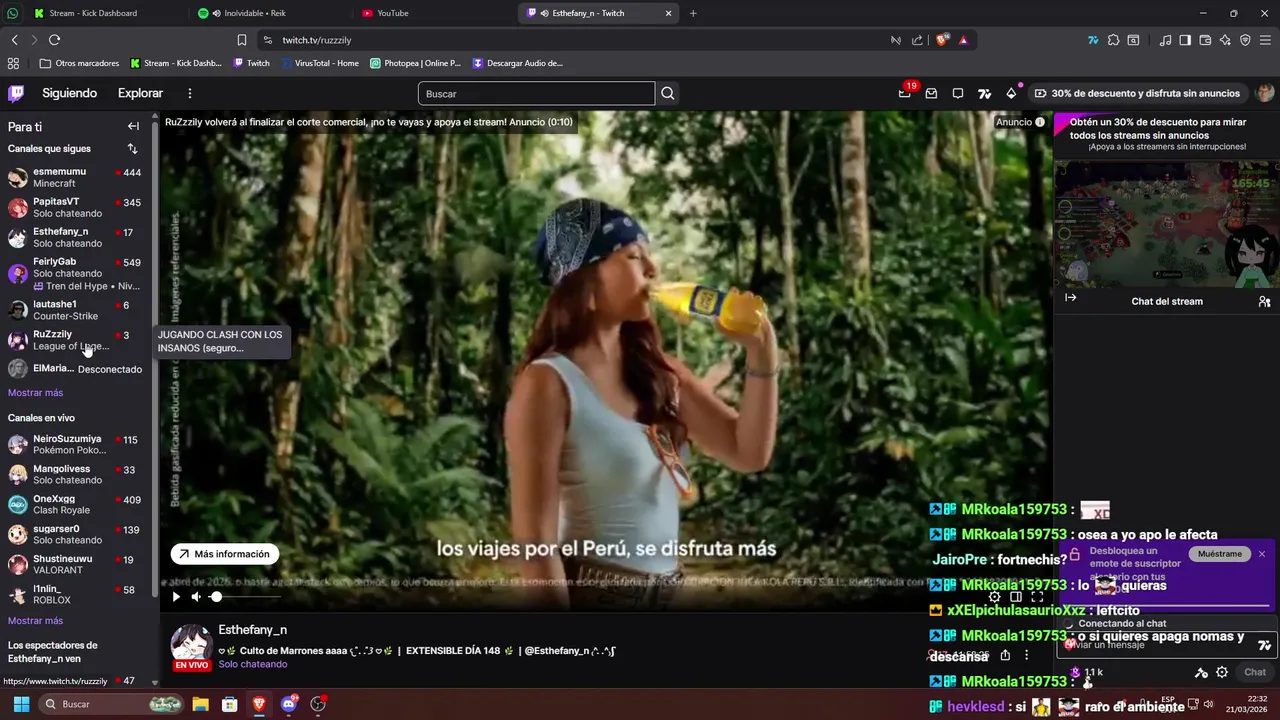The image size is (1280, 720).
Task: Open player settings gear
Action: point(994,597)
